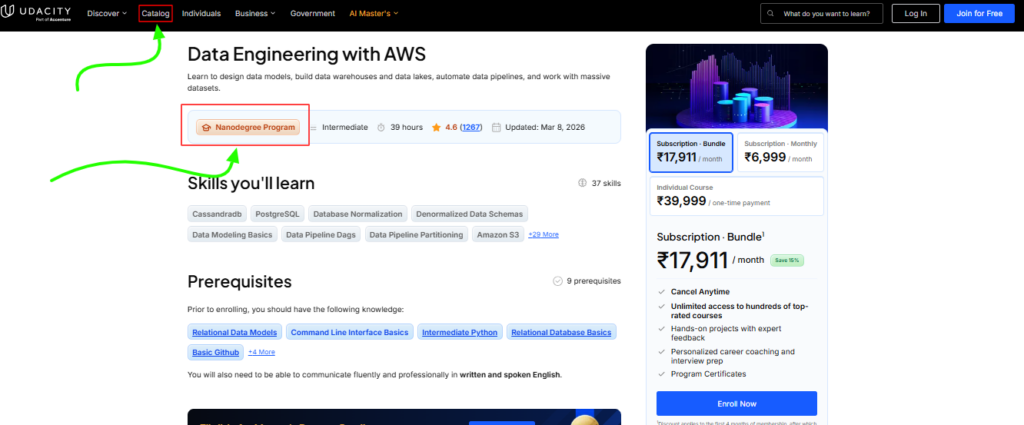Click the 'What do you want to learn?' search field
This screenshot has height=425, width=1024.
click(x=832, y=14)
